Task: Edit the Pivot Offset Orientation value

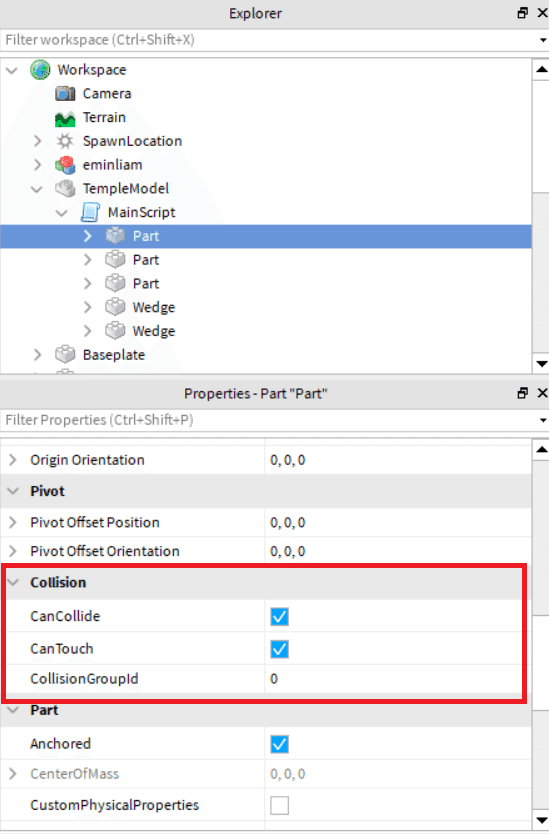Action: (x=397, y=551)
